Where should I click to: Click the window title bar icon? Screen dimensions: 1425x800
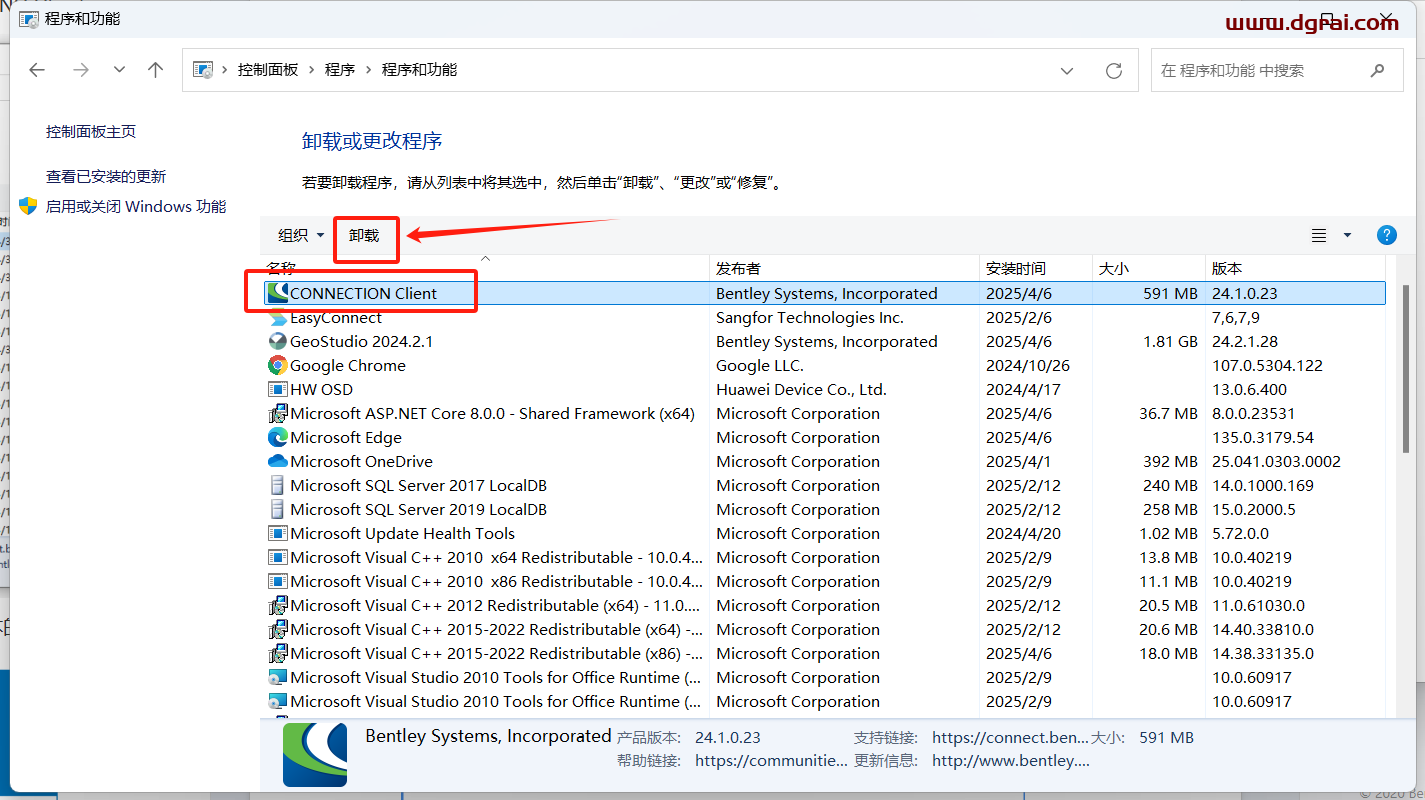click(28, 18)
